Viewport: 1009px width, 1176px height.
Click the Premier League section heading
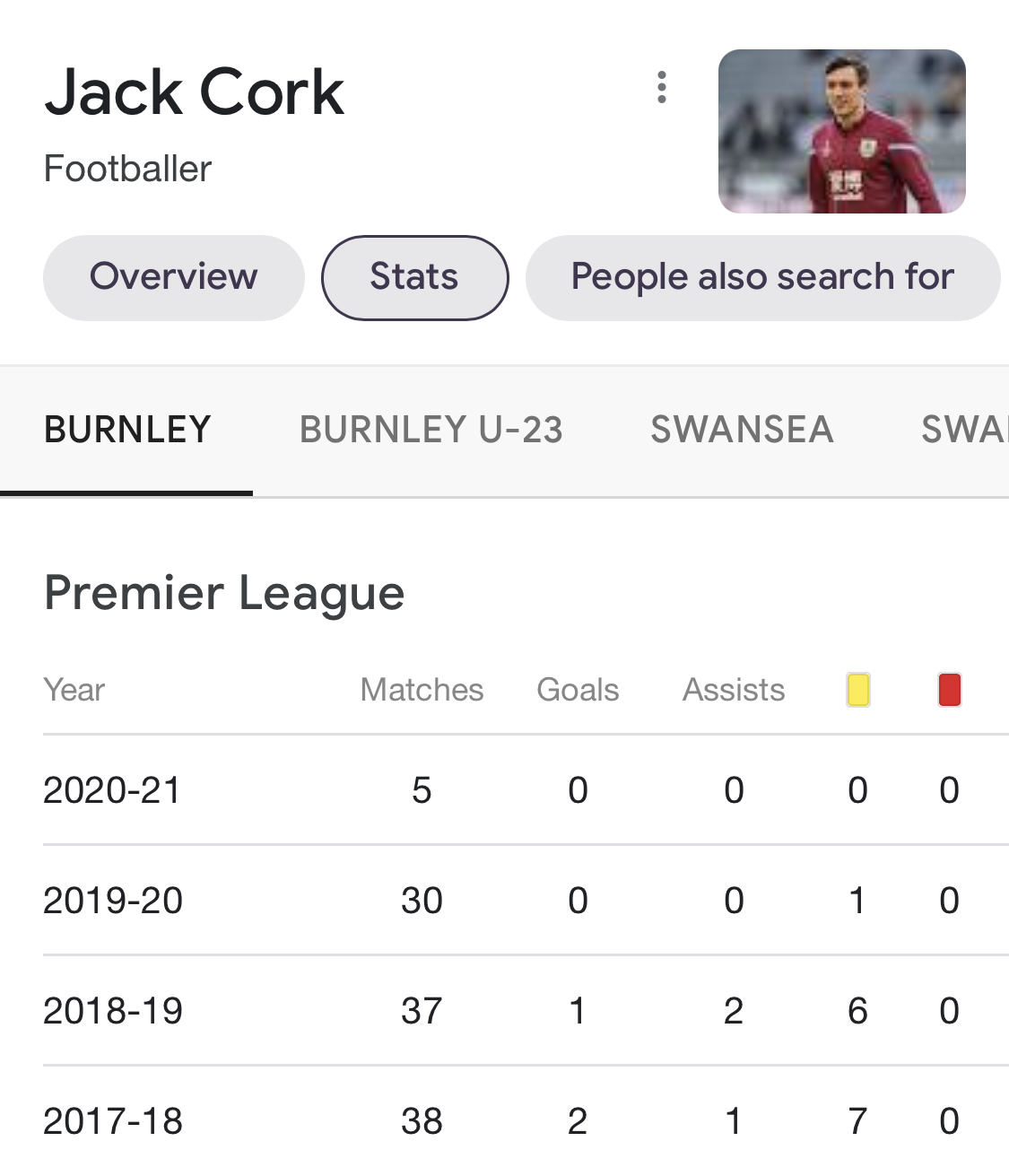[x=224, y=594]
